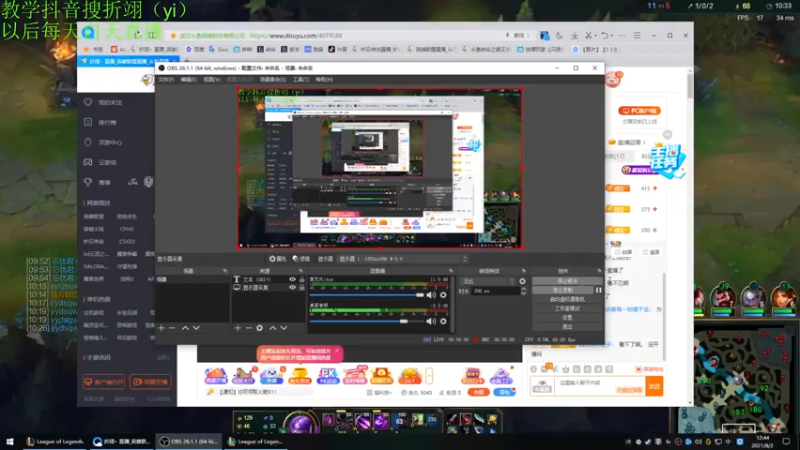Switch to League of Legends taskbar item

[x=55, y=442]
